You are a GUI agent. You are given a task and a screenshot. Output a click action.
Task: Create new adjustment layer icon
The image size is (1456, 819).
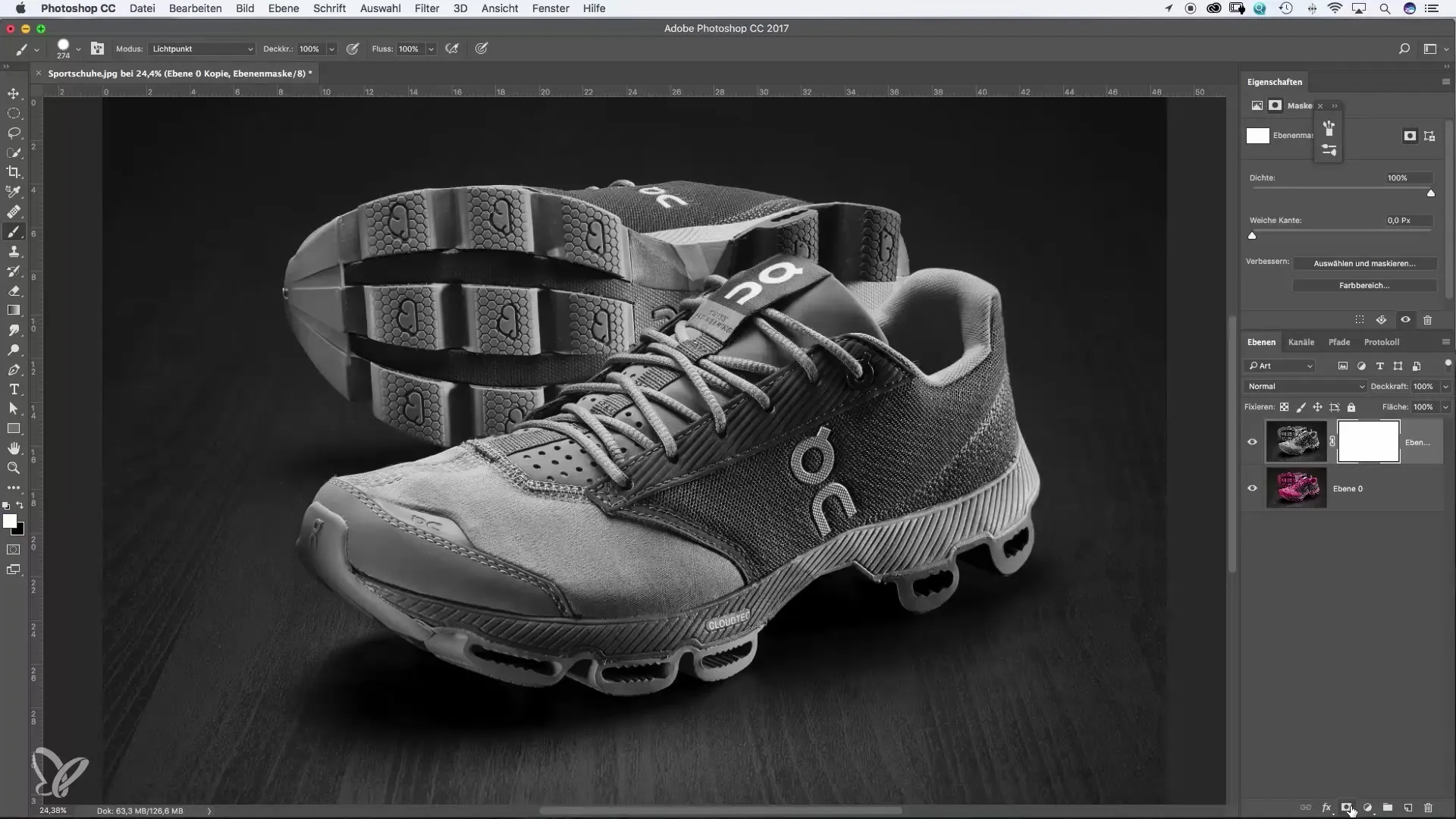[x=1367, y=808]
